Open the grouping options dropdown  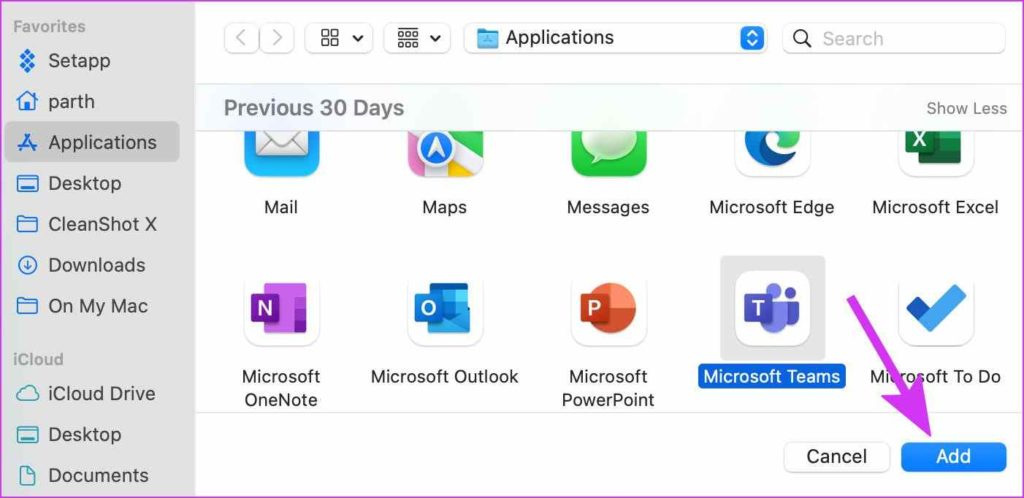[x=417, y=38]
